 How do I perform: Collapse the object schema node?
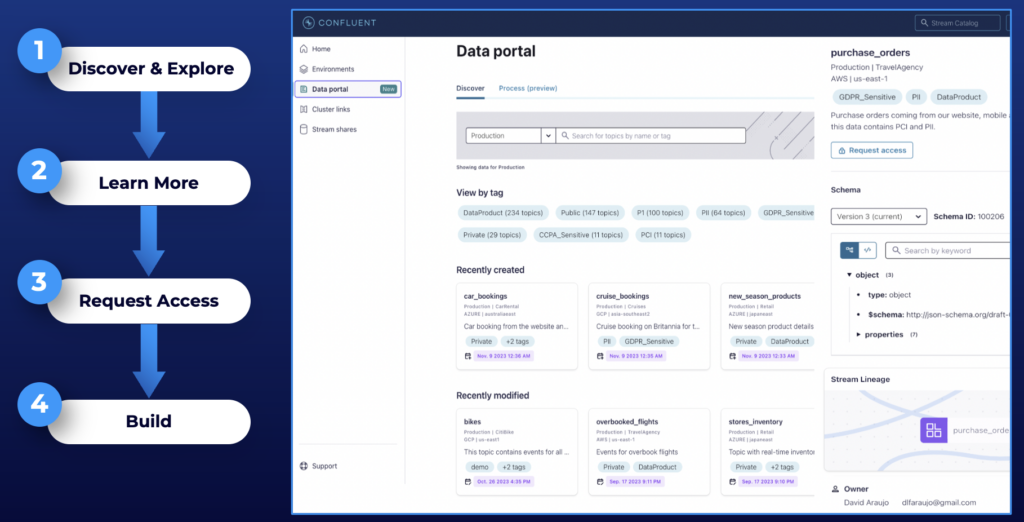tap(849, 275)
